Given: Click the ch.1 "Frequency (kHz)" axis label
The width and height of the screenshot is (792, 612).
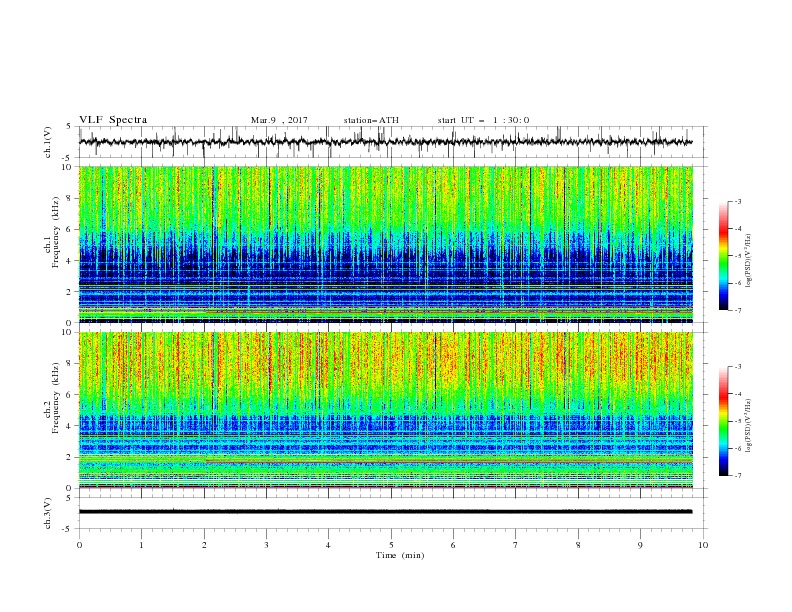Looking at the screenshot, I should coord(56,231).
